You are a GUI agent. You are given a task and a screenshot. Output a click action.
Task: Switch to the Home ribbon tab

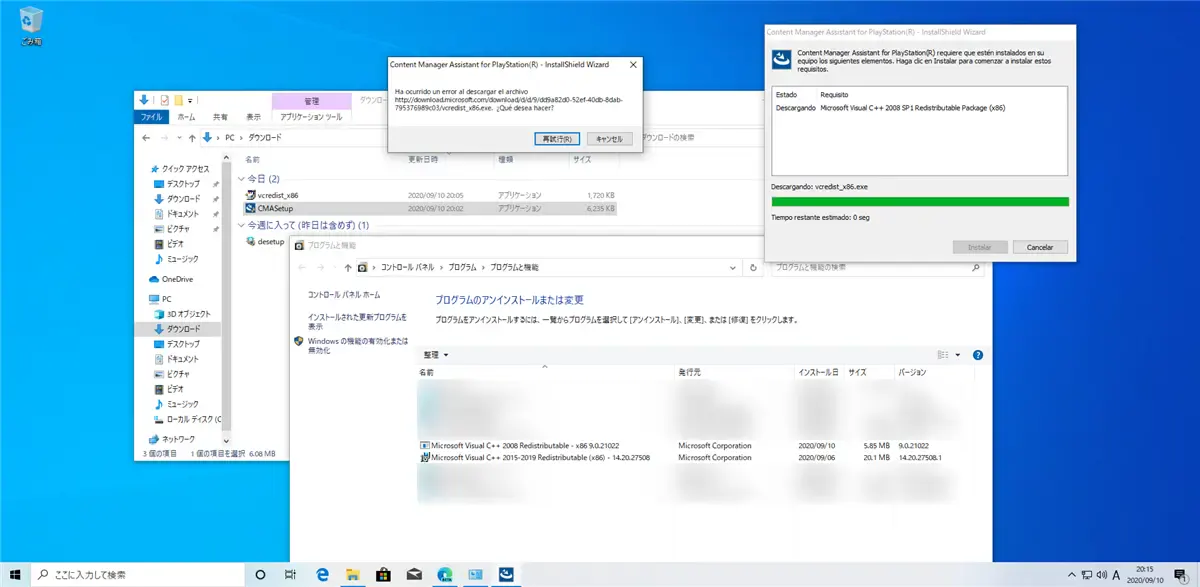coord(186,117)
